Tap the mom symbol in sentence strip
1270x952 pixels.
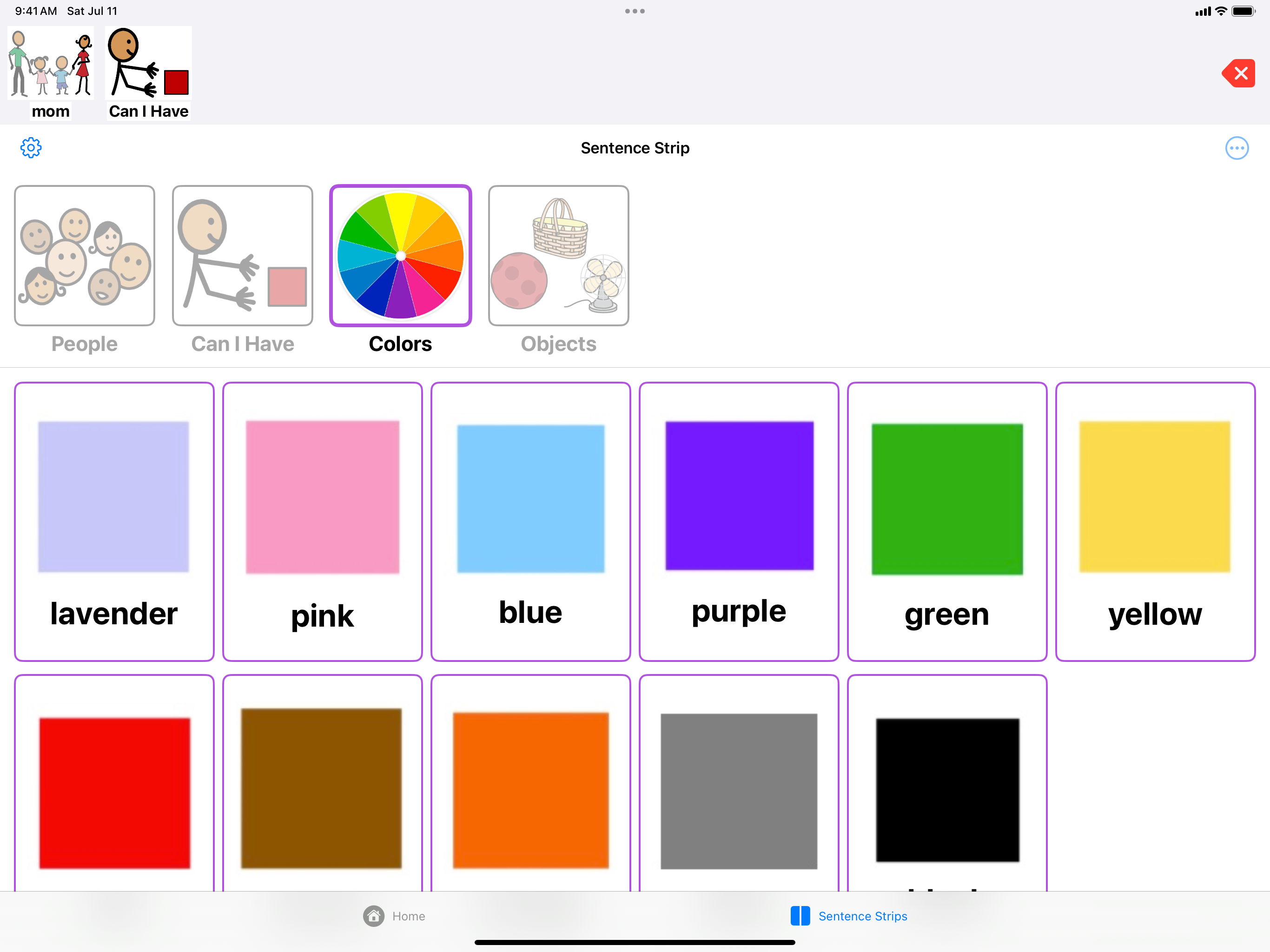point(51,73)
